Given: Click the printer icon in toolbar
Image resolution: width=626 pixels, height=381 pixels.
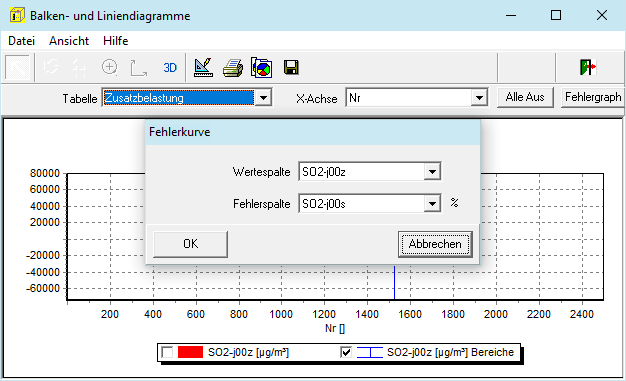Looking at the screenshot, I should click(x=233, y=68).
